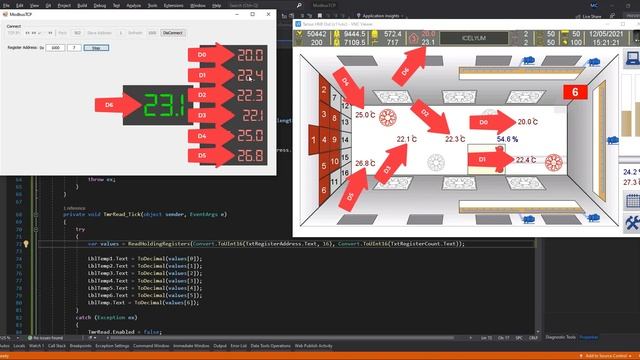
Task: Click the ICELYUM label in VNC viewer
Action: point(474,38)
